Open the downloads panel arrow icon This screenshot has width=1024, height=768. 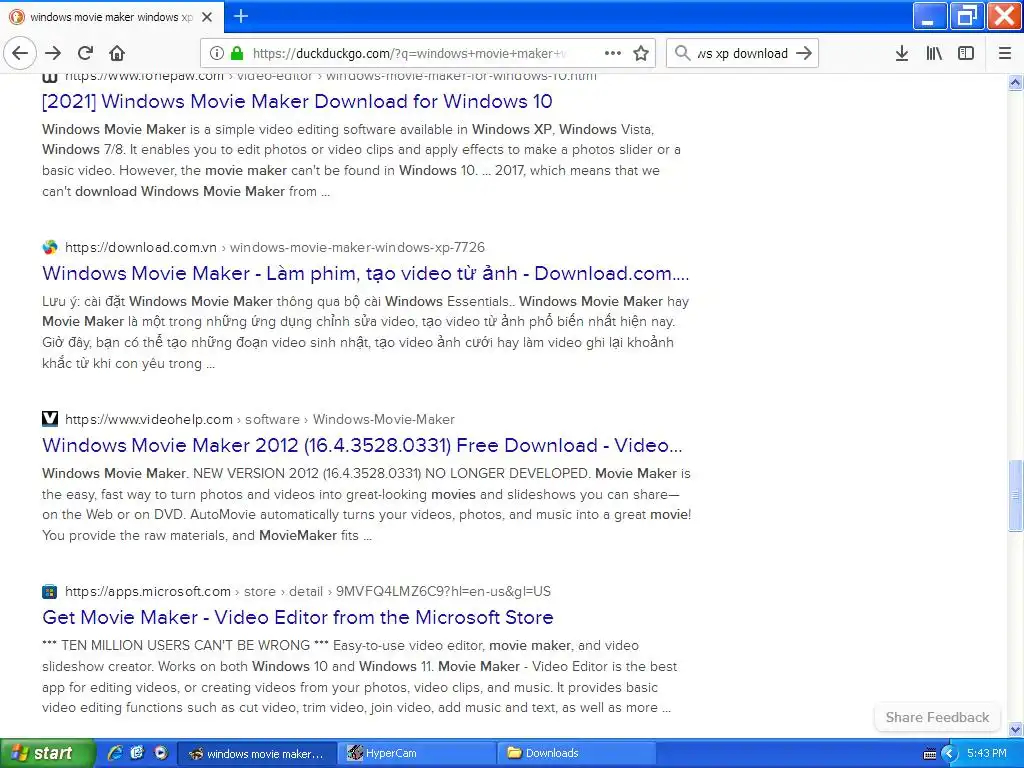[x=902, y=53]
